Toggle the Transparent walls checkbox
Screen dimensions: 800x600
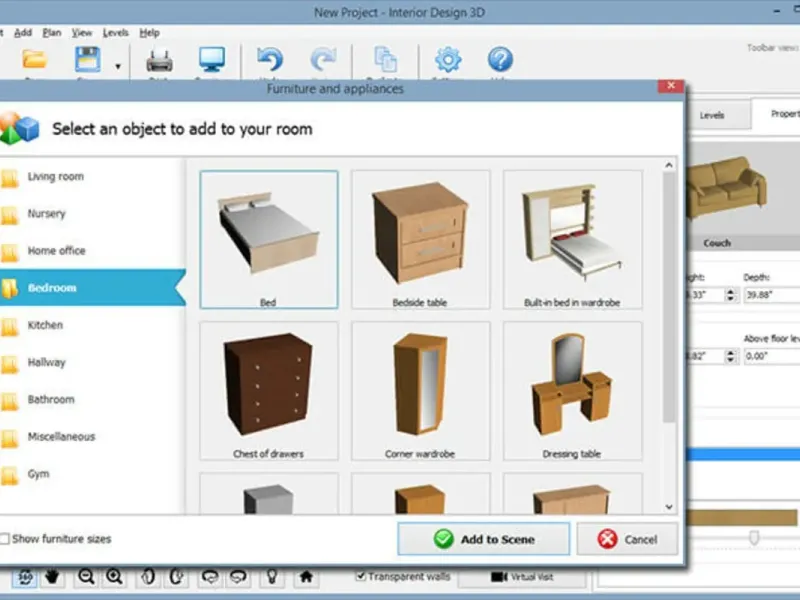361,576
